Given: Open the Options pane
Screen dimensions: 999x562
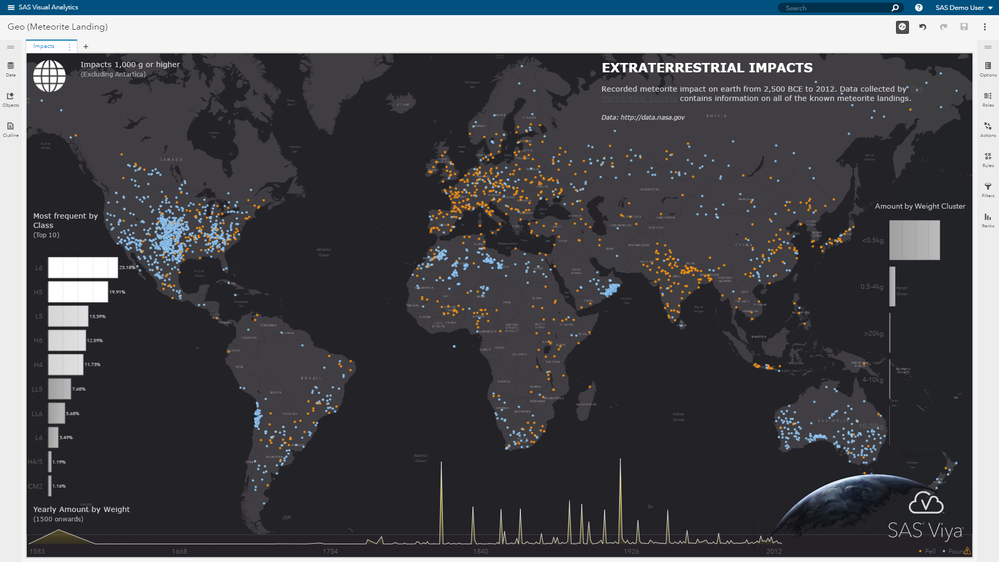Looking at the screenshot, I should click(988, 69).
